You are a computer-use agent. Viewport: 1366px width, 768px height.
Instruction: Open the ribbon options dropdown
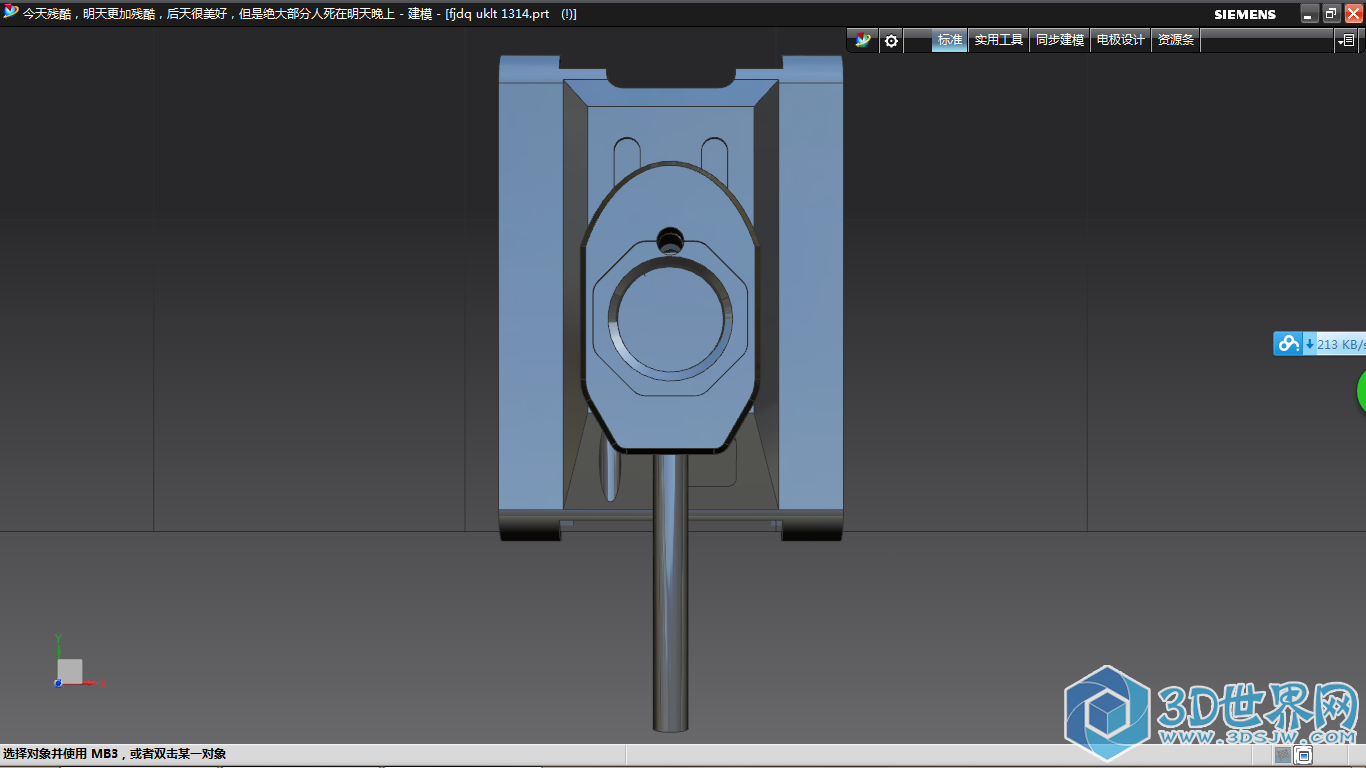(1345, 41)
